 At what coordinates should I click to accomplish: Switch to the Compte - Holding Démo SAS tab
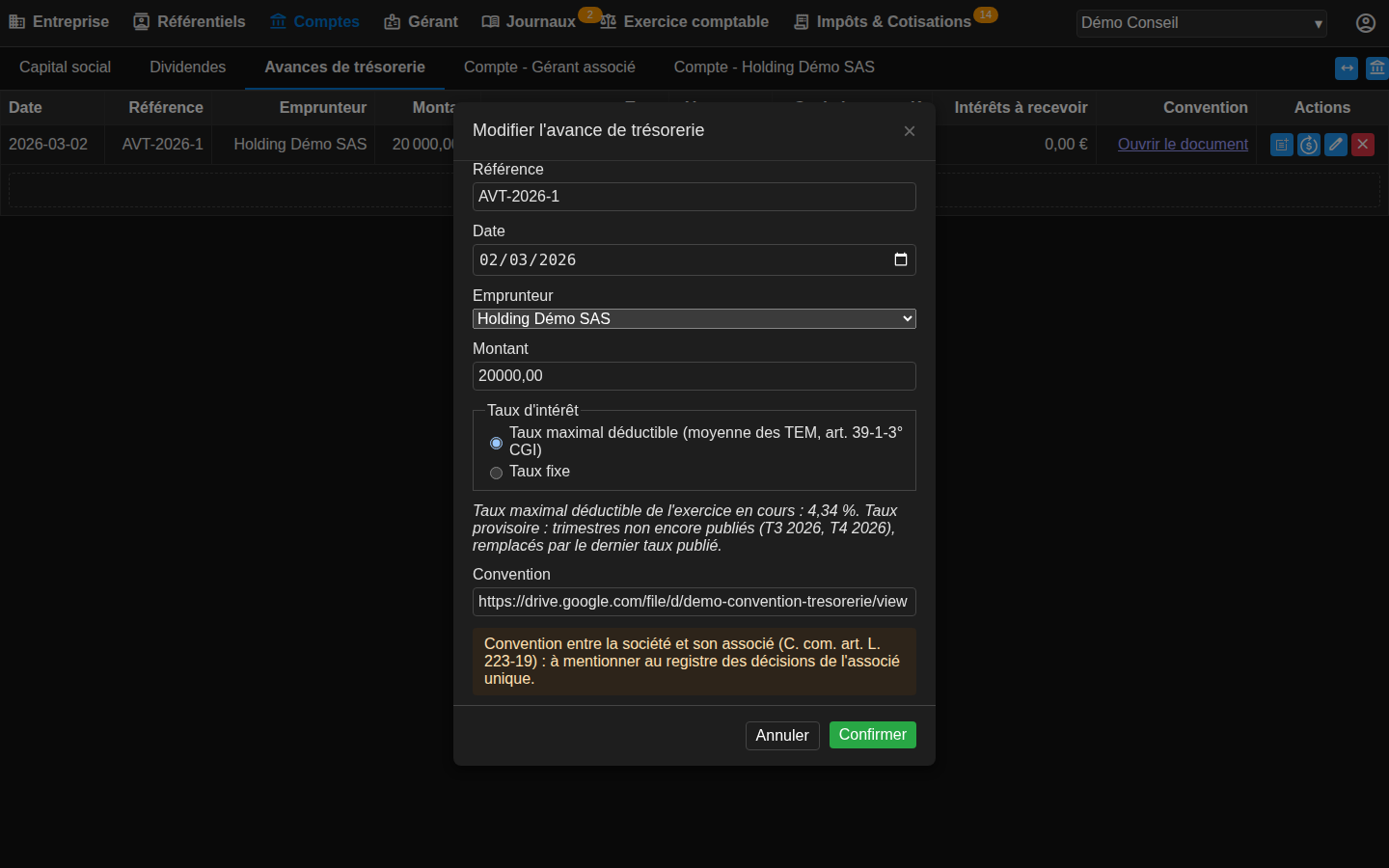click(775, 68)
